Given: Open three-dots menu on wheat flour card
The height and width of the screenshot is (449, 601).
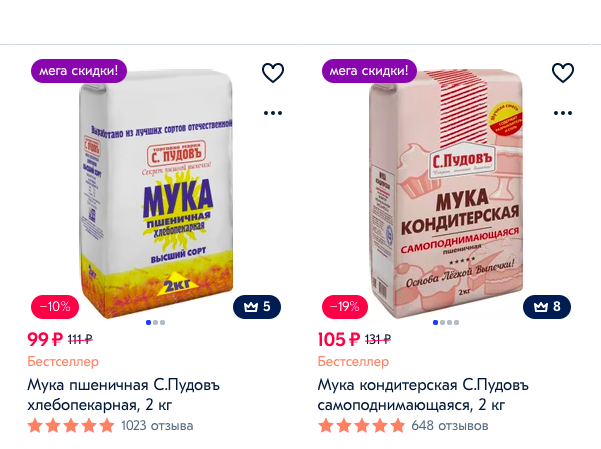Looking at the screenshot, I should click(272, 113).
